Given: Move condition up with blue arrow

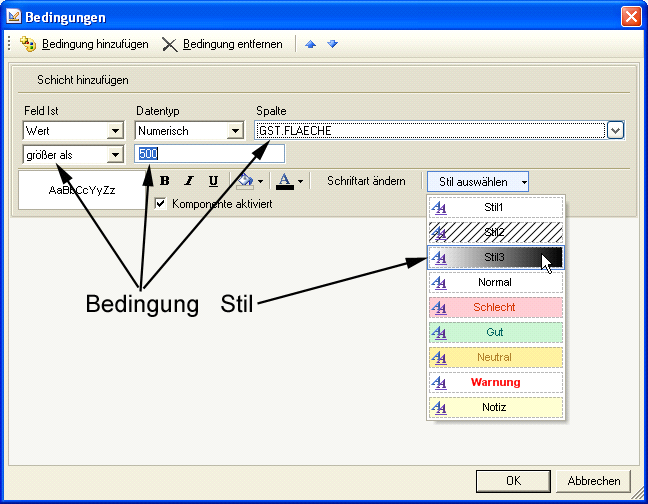Looking at the screenshot, I should [x=310, y=44].
